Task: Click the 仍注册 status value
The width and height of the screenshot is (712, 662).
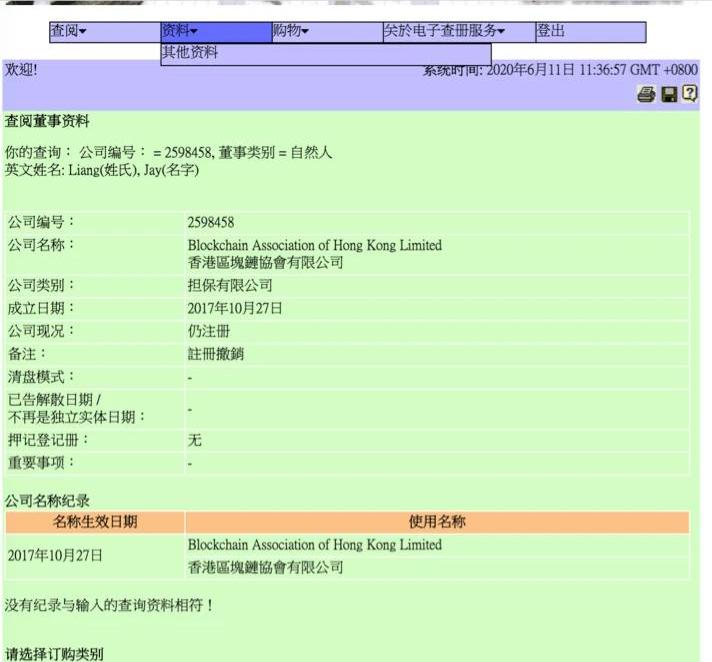Action: click(209, 331)
